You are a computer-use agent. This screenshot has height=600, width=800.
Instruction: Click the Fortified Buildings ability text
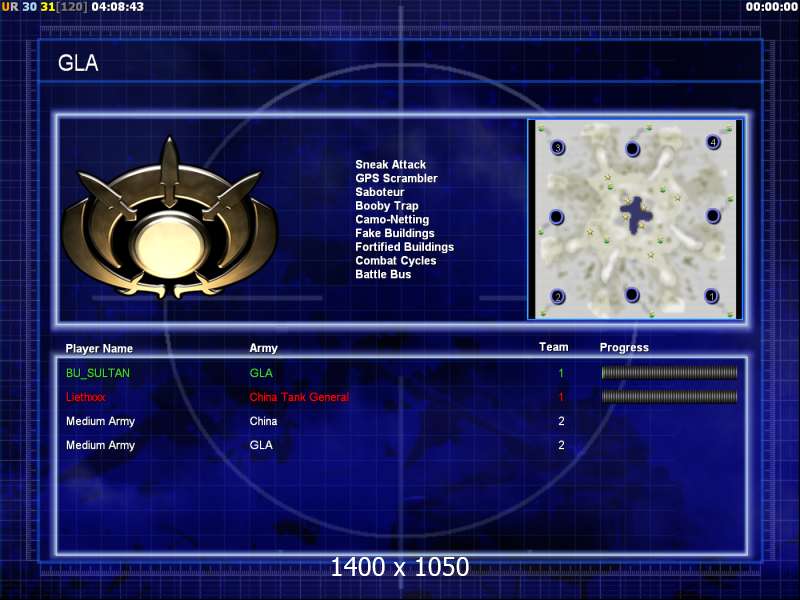coord(405,247)
